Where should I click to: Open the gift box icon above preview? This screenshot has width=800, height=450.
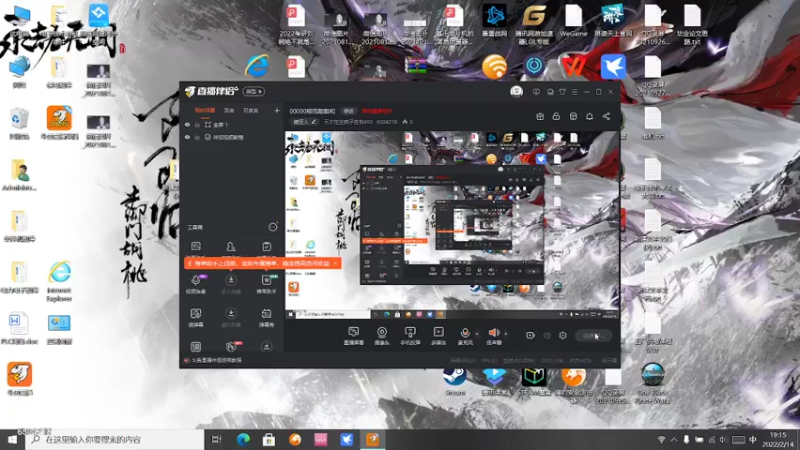pos(540,116)
